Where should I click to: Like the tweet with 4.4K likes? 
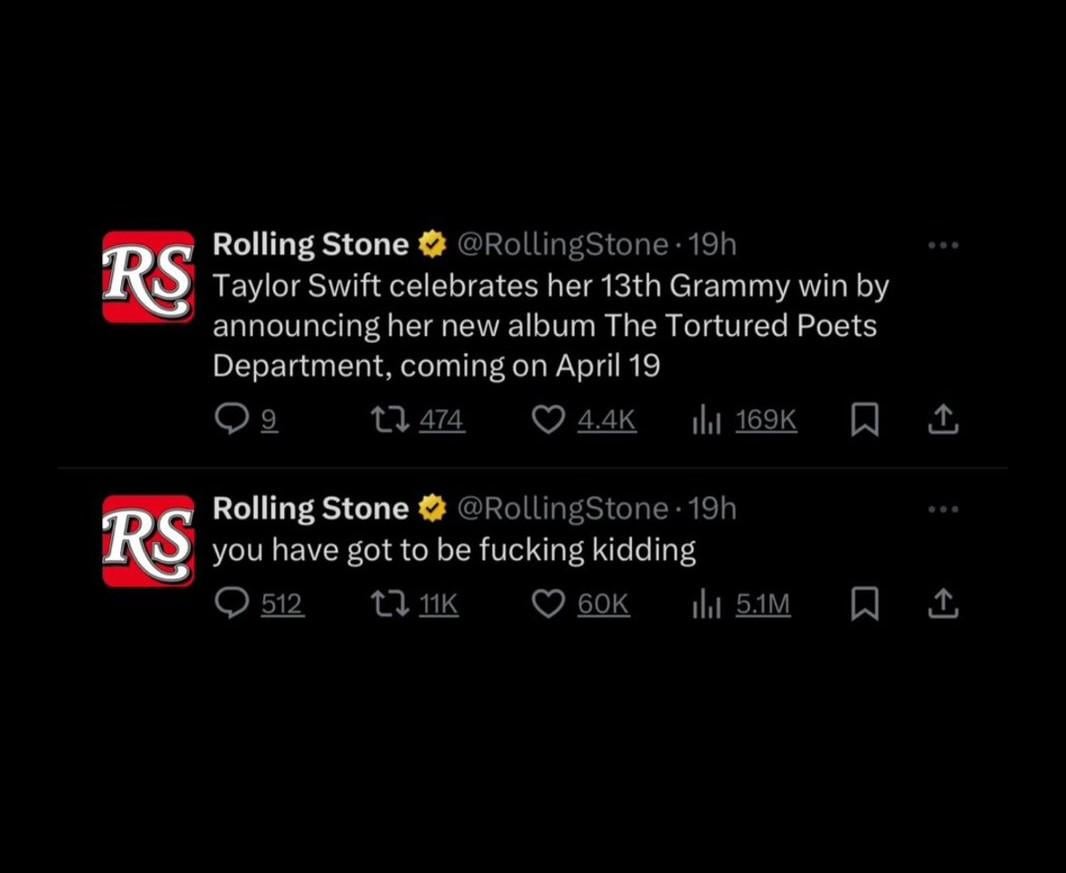pos(548,422)
